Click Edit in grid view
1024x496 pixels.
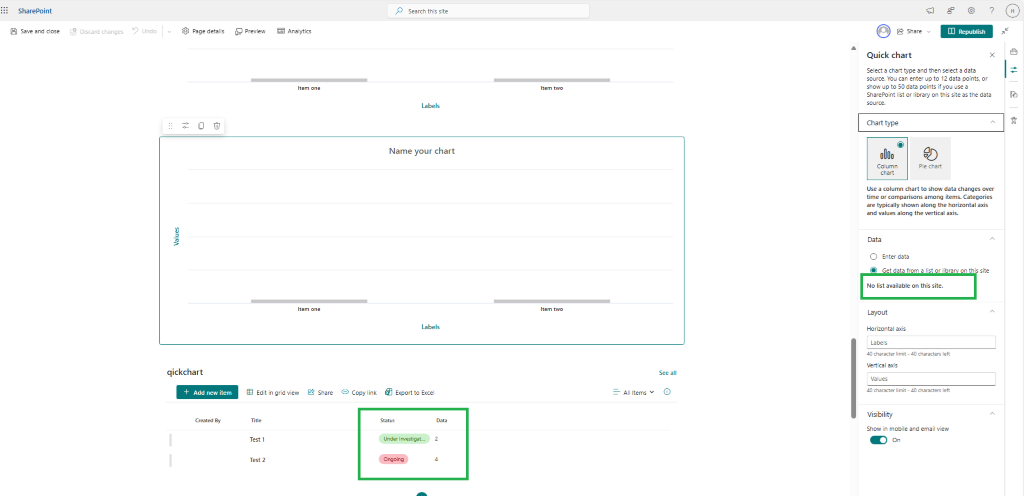pos(273,393)
